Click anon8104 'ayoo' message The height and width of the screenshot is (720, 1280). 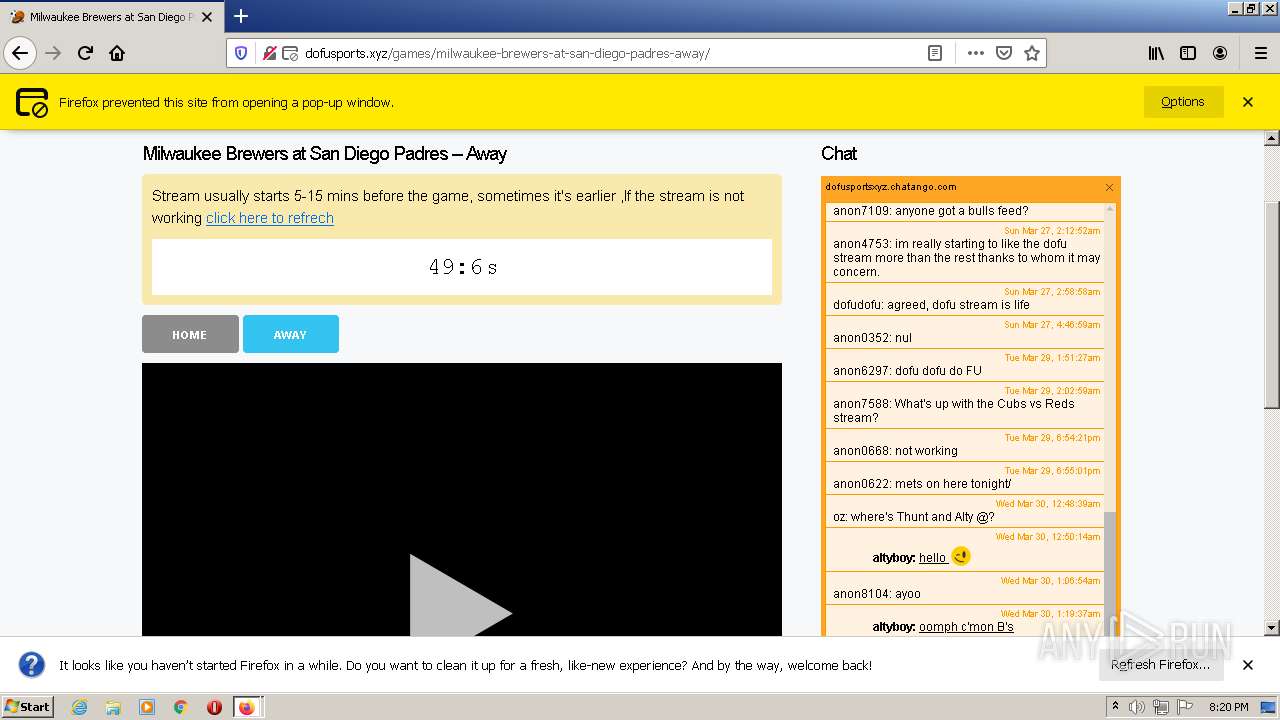877,594
